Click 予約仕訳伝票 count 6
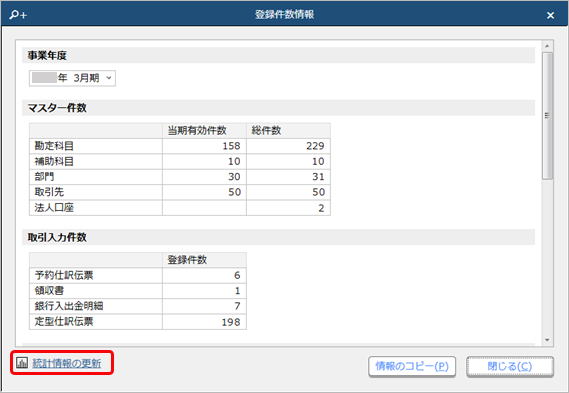Screen dimensions: 569x393 click(237, 275)
